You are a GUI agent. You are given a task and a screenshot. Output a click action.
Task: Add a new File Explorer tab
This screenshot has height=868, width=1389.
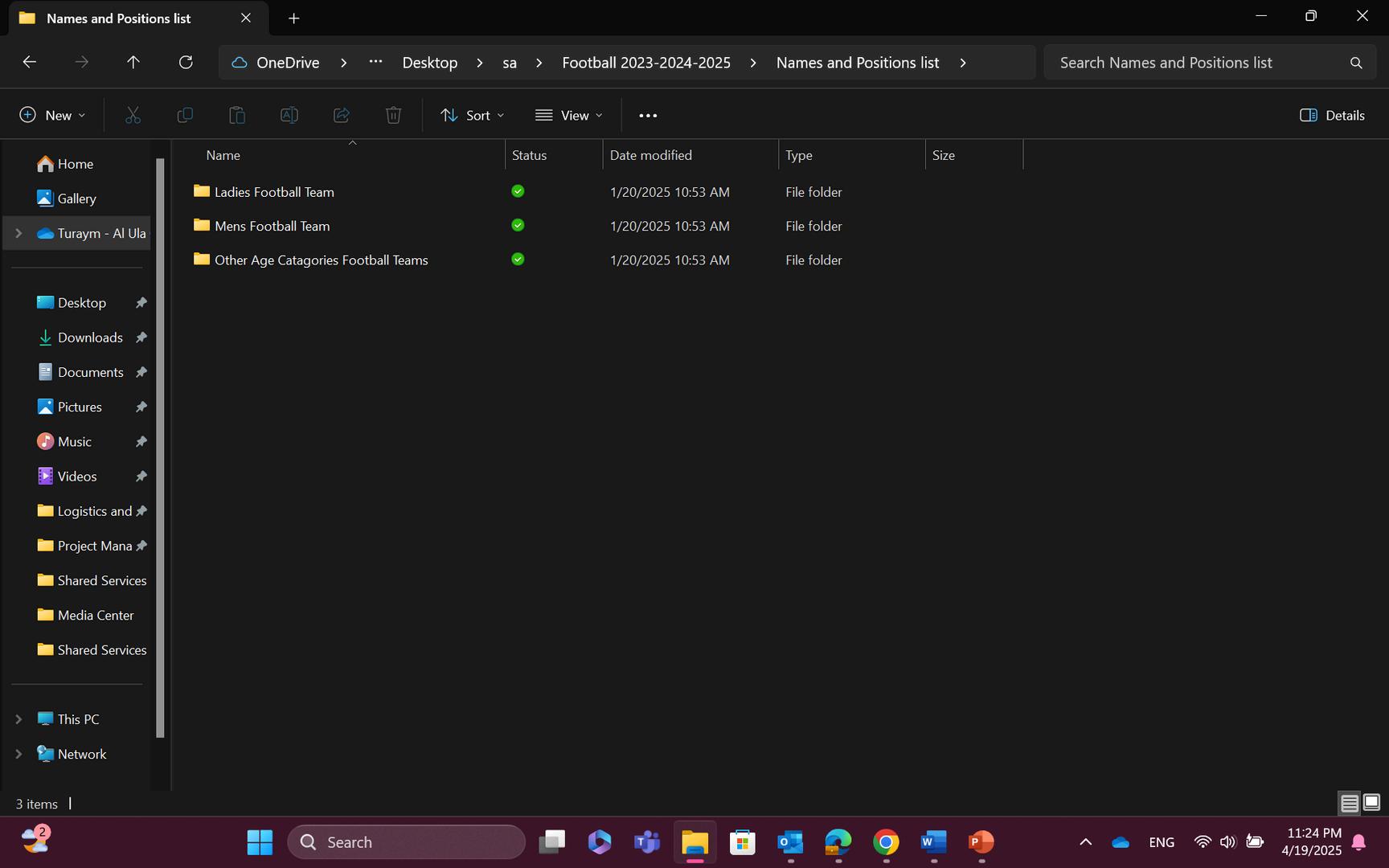tap(294, 18)
